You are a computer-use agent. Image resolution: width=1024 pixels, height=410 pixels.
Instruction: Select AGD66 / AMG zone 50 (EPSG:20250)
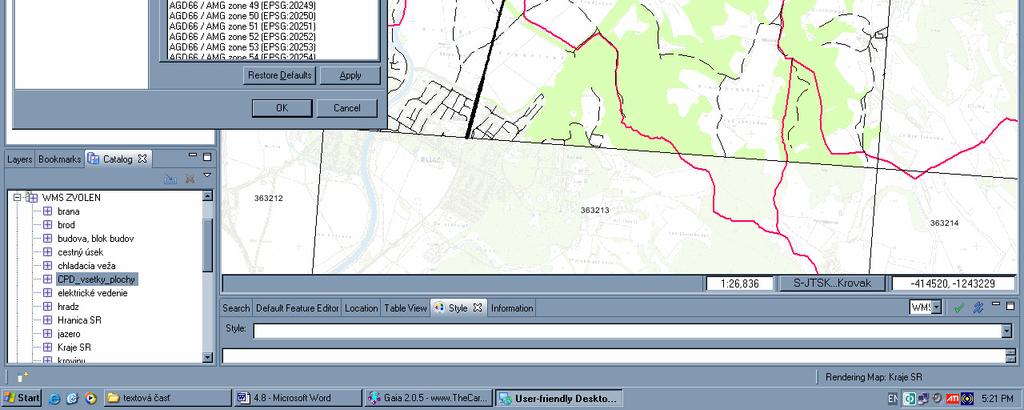pos(242,16)
